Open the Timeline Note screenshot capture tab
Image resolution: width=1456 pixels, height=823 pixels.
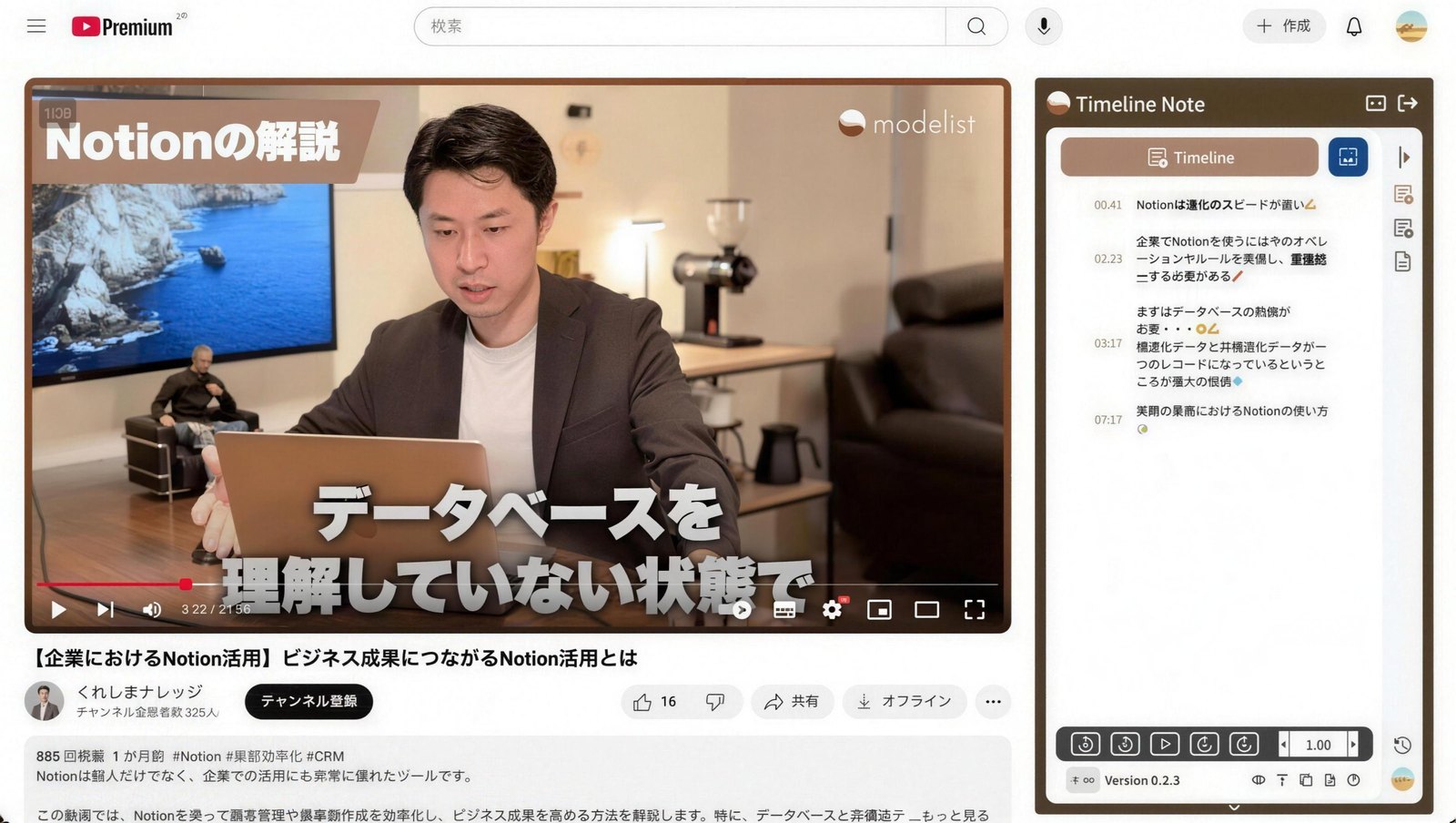[1348, 157]
